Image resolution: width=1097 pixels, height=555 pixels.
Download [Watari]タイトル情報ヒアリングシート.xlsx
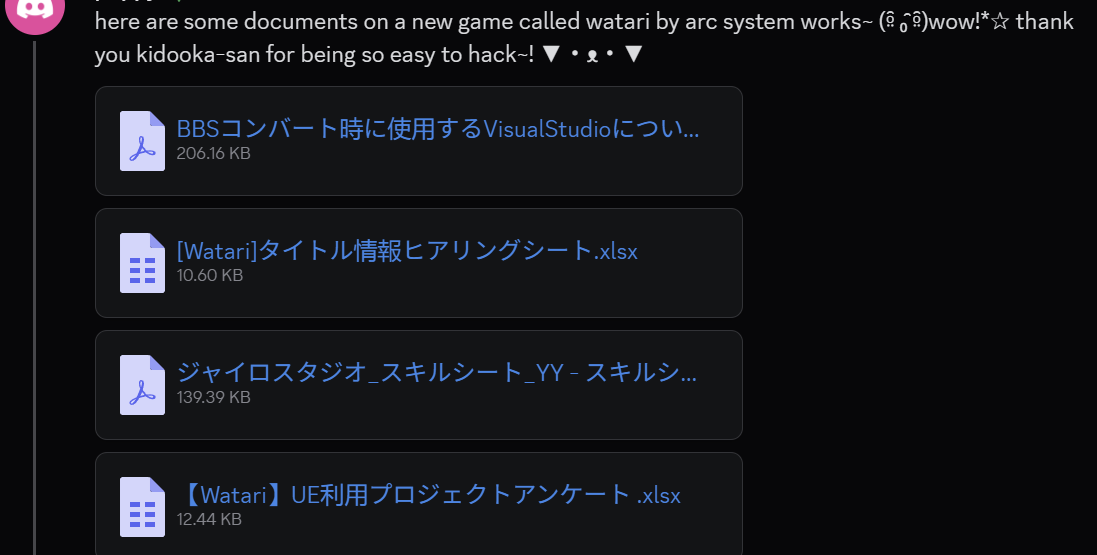[407, 251]
